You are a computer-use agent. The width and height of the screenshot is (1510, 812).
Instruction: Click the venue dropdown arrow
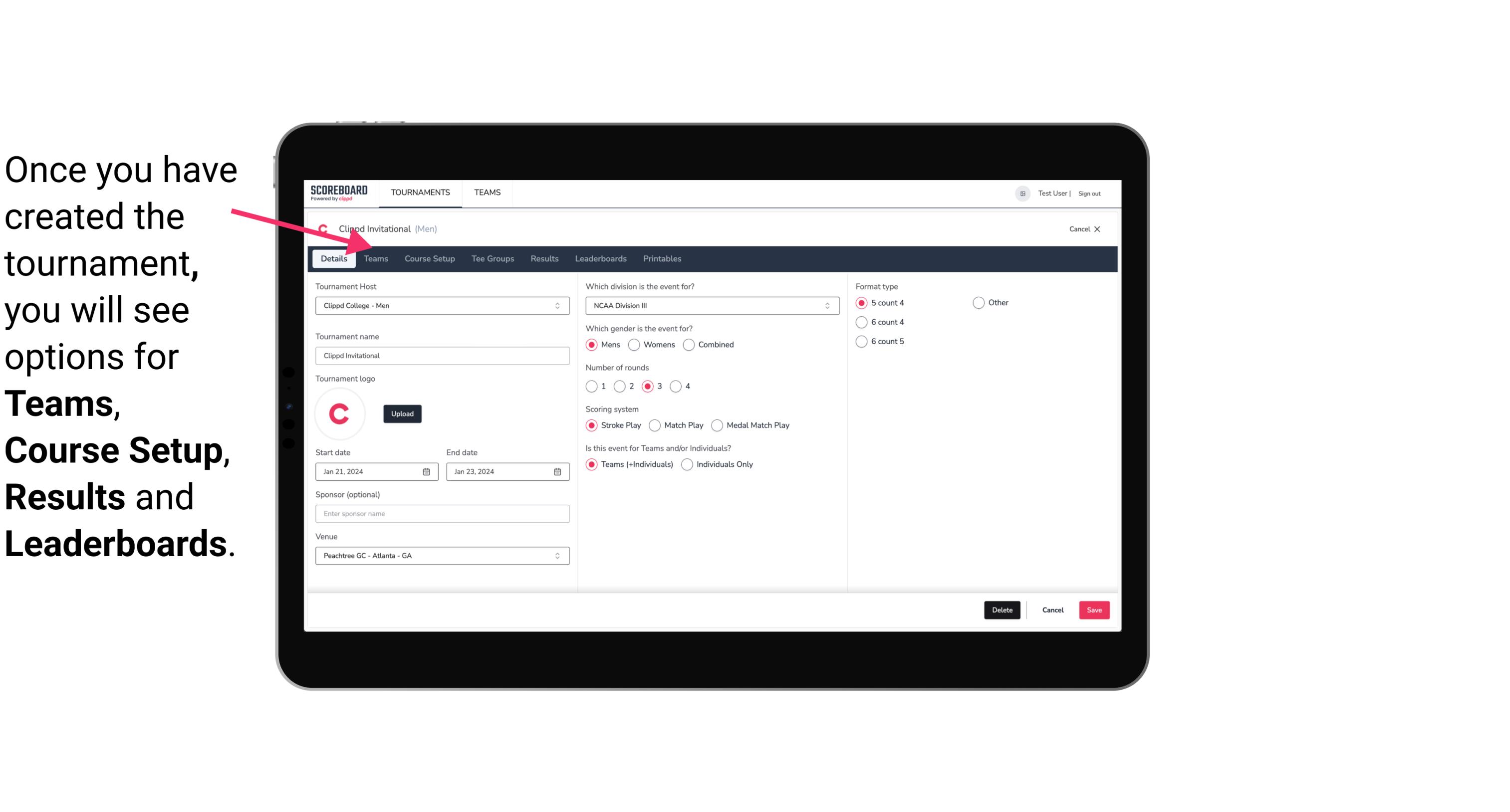(559, 555)
